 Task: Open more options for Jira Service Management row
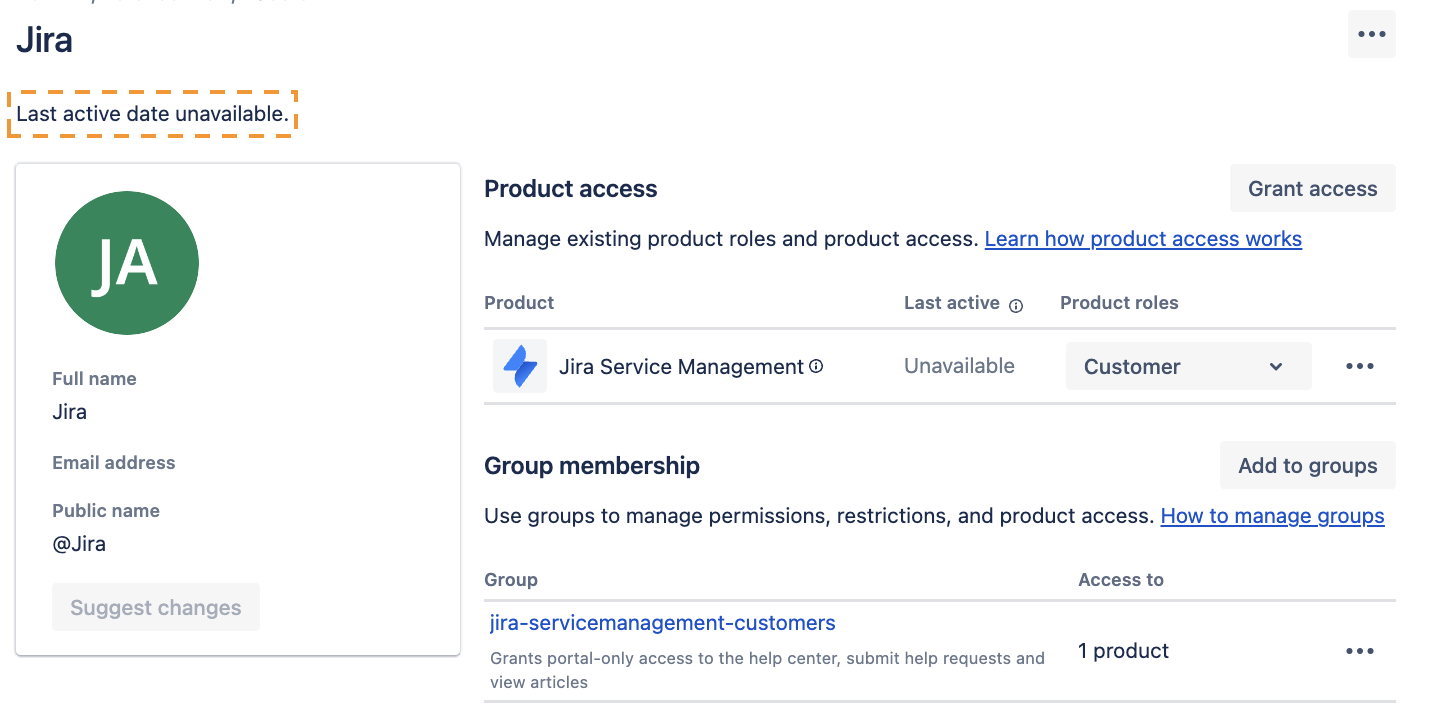[1360, 366]
